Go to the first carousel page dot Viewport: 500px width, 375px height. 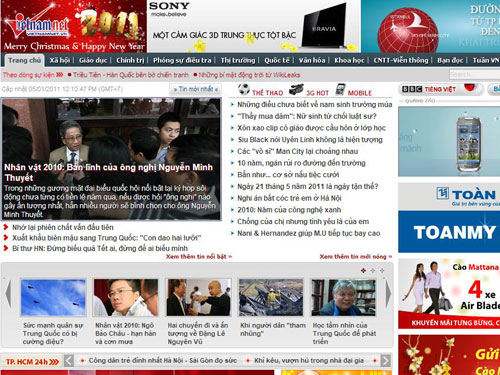pos(363,270)
